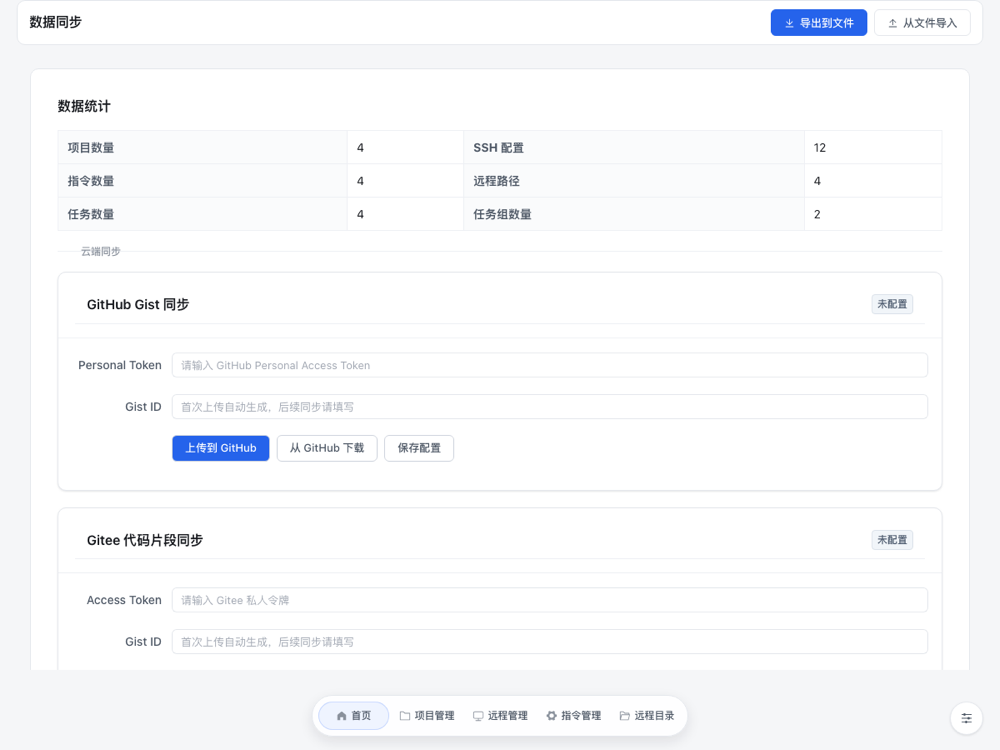Viewport: 1000px width, 750px height.
Task: Switch to the 远程管理 tab
Action: coord(501,716)
